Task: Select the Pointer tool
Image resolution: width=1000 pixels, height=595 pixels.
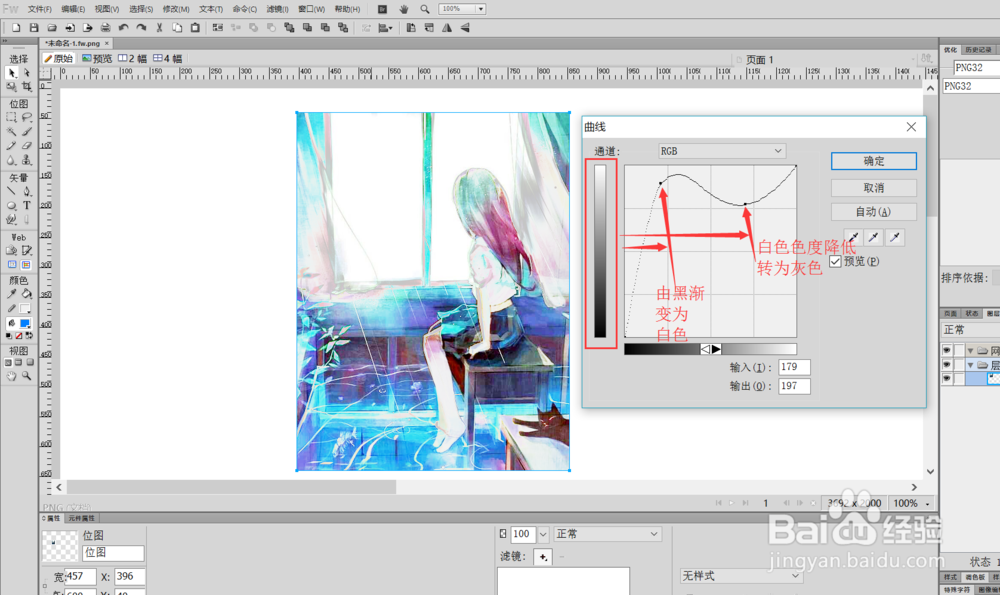Action: (x=11, y=73)
